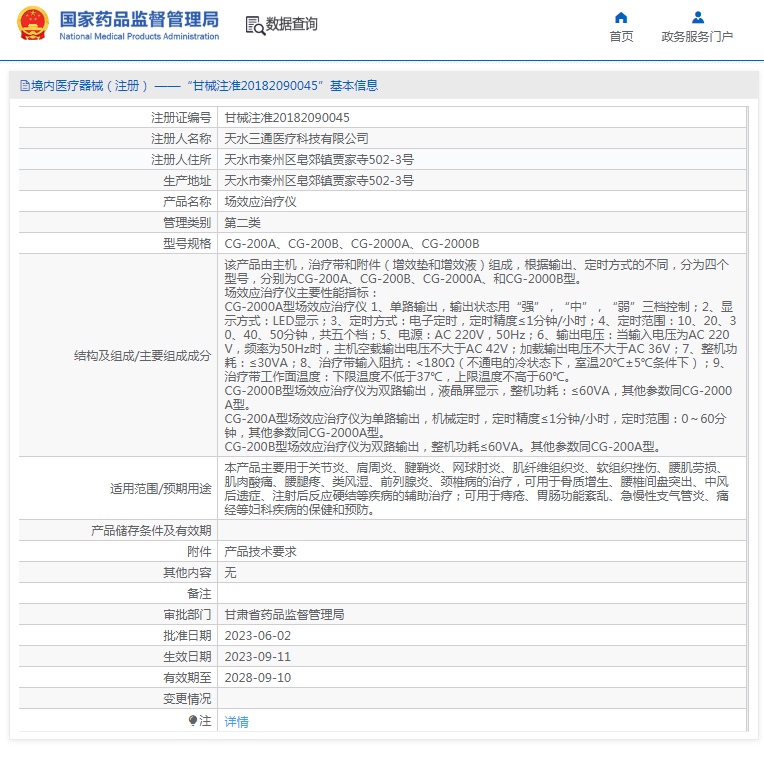The width and height of the screenshot is (764, 757).
Task: Click the 适用范围/预期用途 label
Action: pyautogui.click(x=160, y=488)
